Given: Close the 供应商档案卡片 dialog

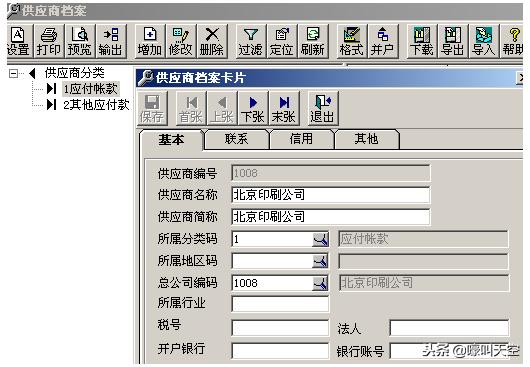Looking at the screenshot, I should 520,78.
